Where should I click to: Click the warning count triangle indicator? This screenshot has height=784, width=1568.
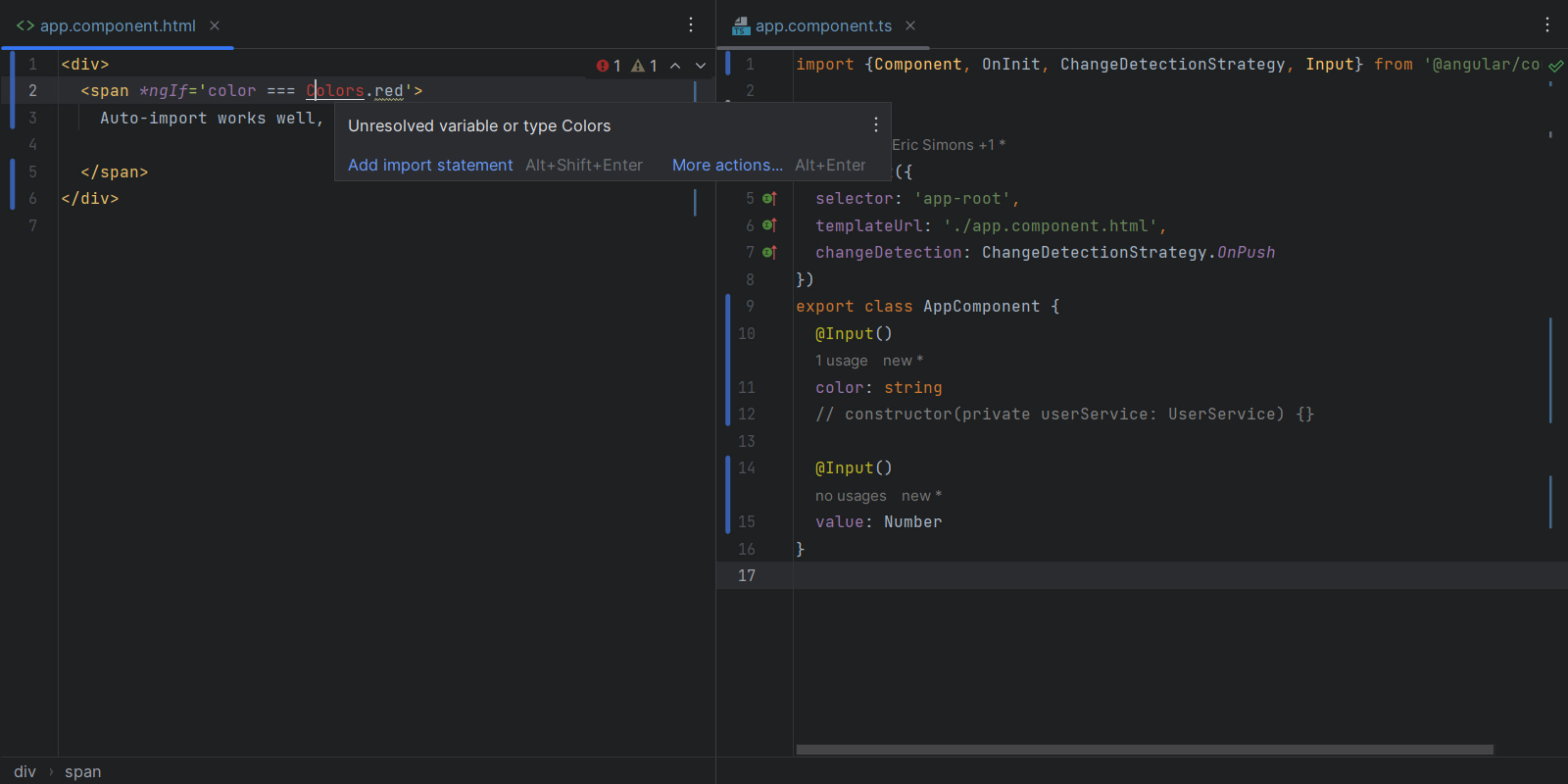tap(644, 66)
